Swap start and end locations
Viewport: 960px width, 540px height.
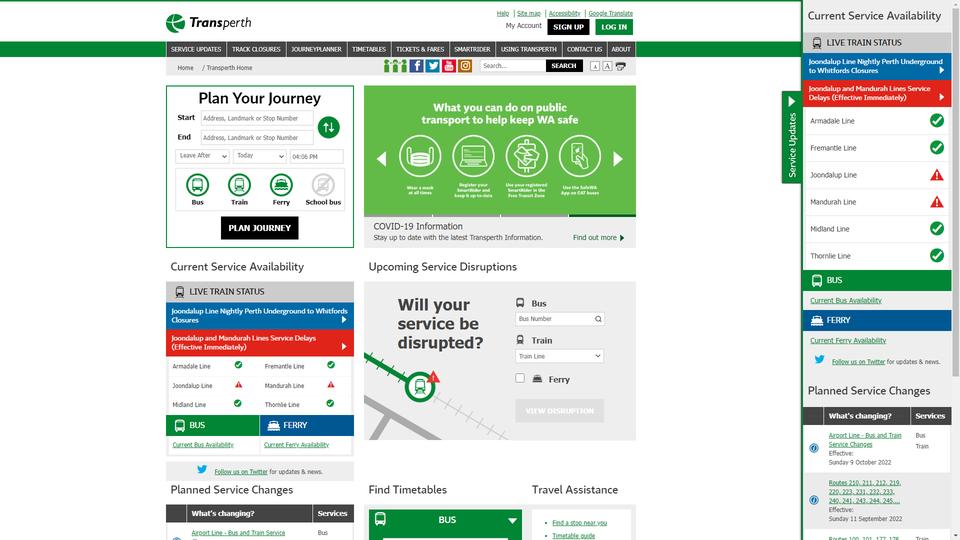coord(329,127)
